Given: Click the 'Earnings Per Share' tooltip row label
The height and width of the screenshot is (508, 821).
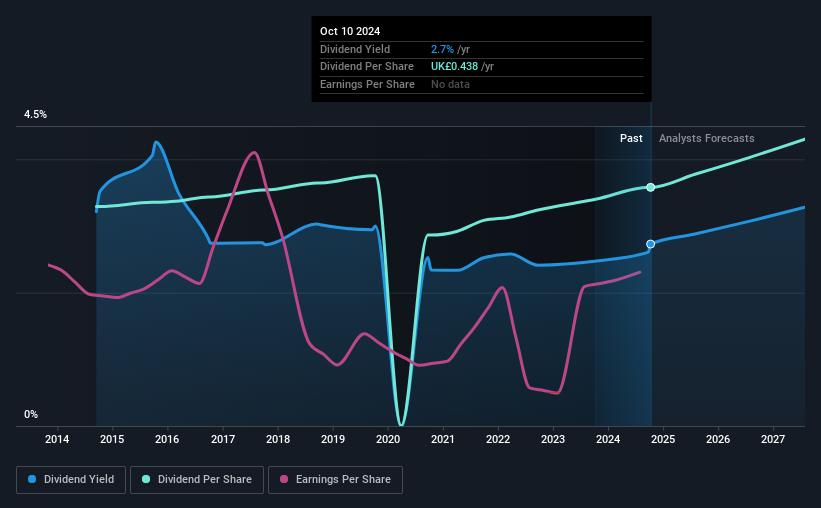Looking at the screenshot, I should [x=367, y=84].
